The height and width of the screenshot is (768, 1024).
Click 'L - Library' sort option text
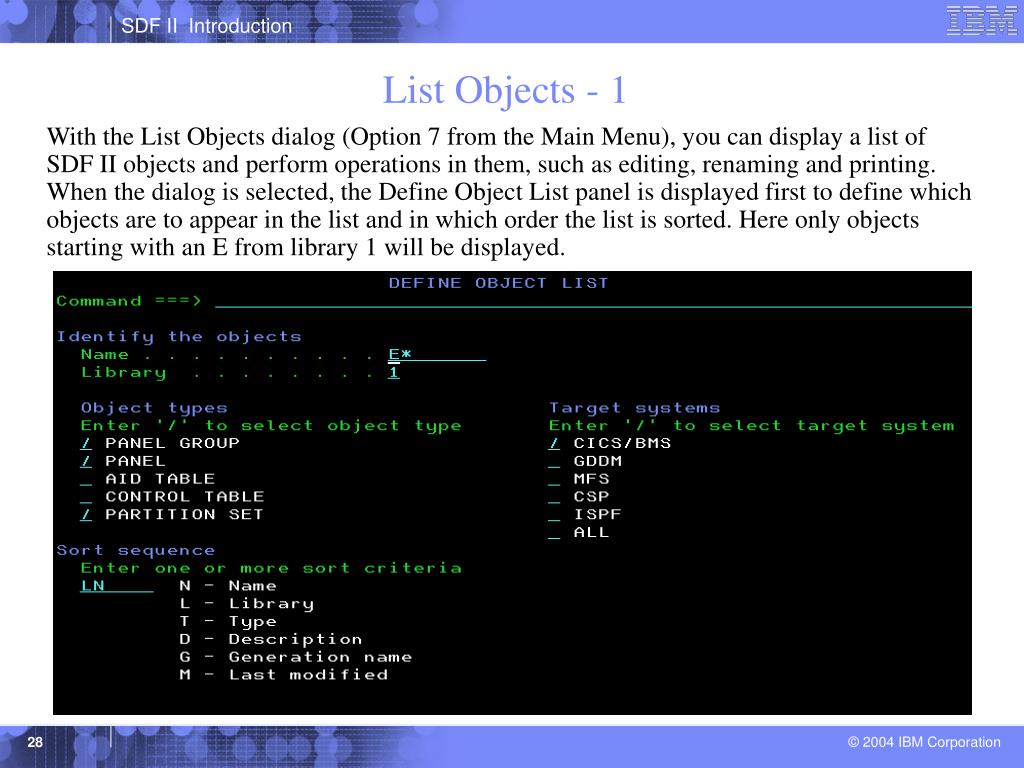(x=247, y=604)
